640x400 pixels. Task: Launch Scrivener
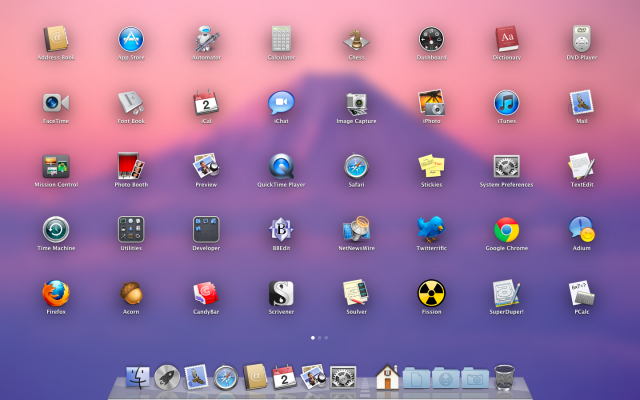(281, 293)
